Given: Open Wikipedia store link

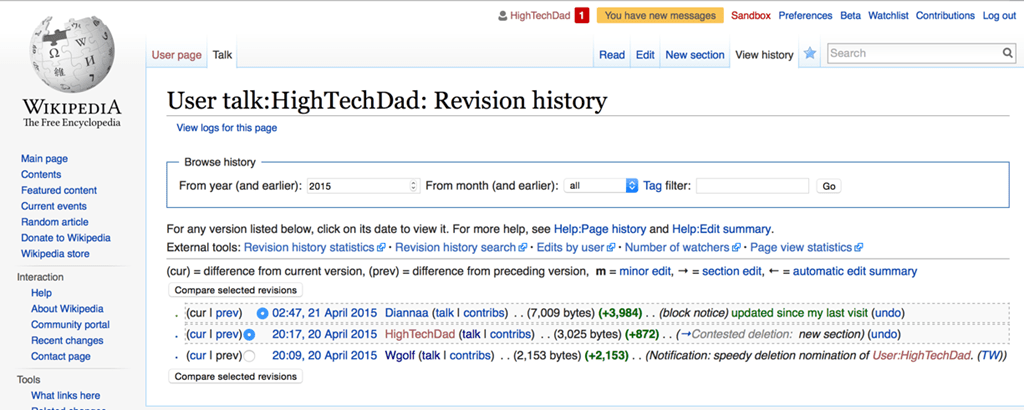Looking at the screenshot, I should coord(56,253).
